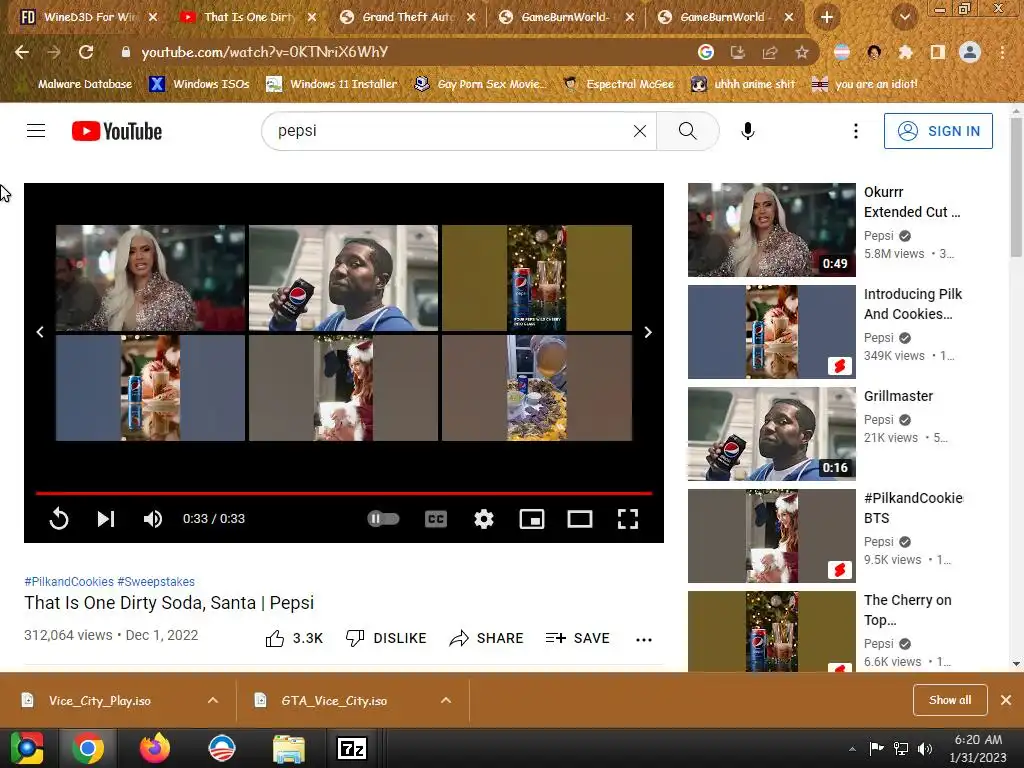Show next end-screen suggestions
Screen dimensions: 1024x768
point(648,332)
